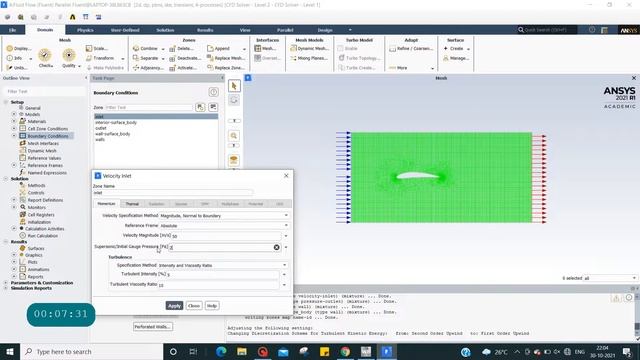Open the Scale mesh dialog
This screenshot has width=640, height=360.
tap(97, 48)
